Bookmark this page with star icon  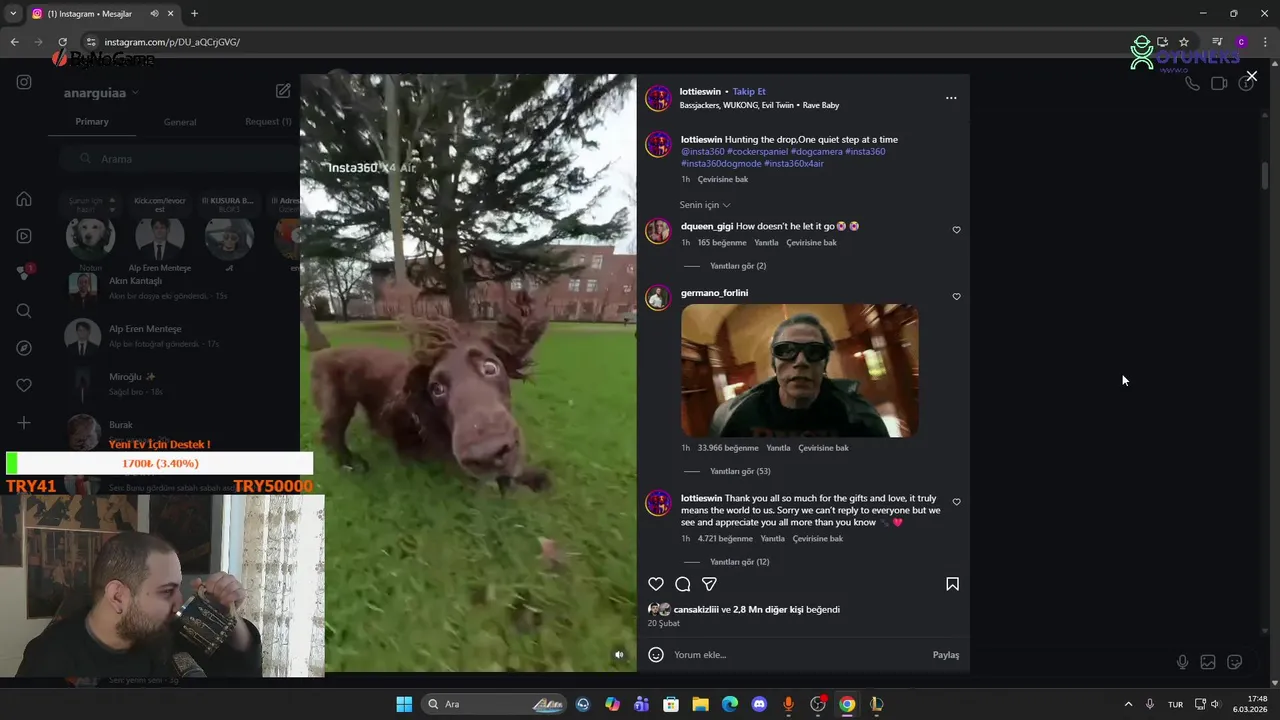click(1184, 42)
